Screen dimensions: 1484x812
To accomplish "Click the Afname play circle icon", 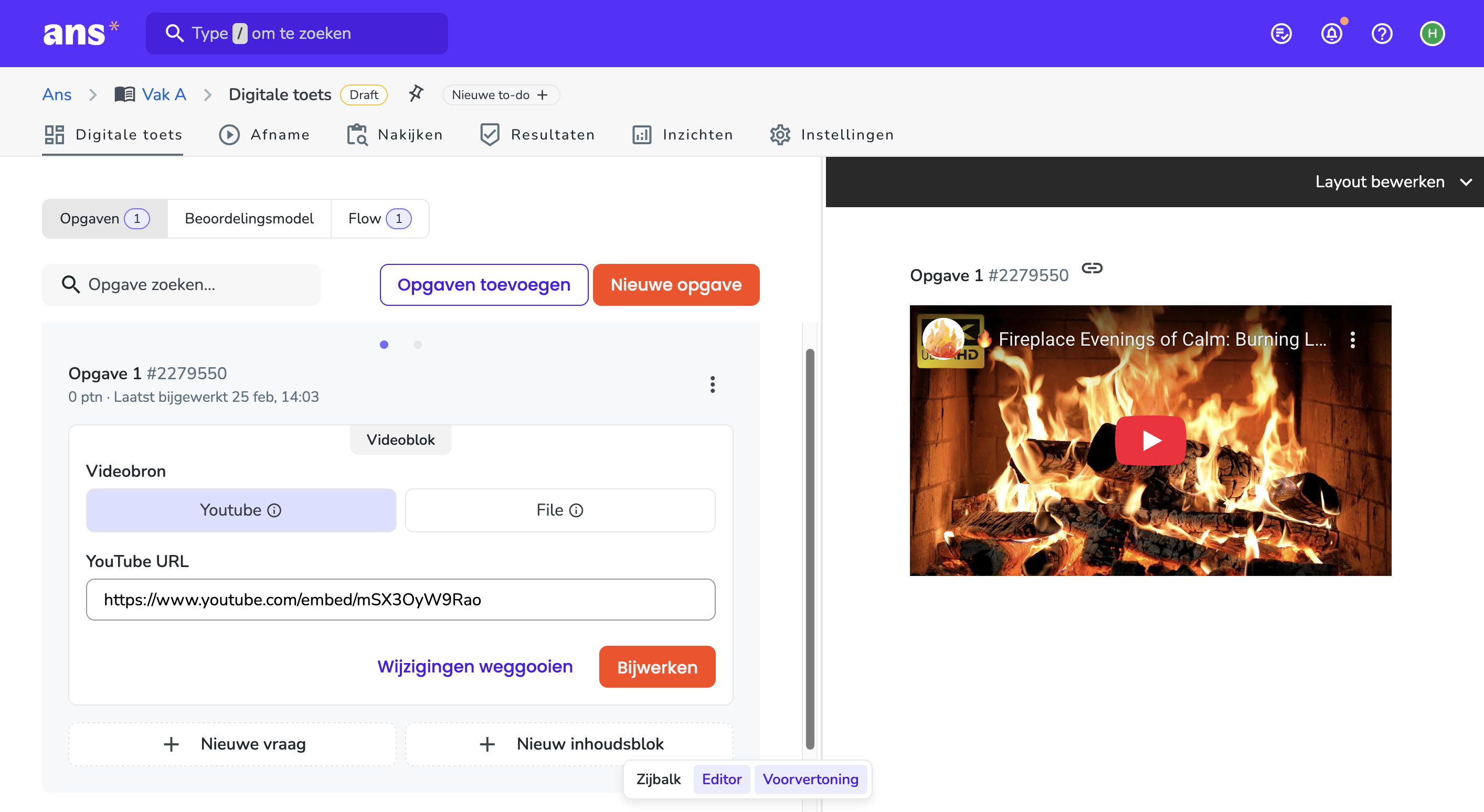I will (229, 135).
